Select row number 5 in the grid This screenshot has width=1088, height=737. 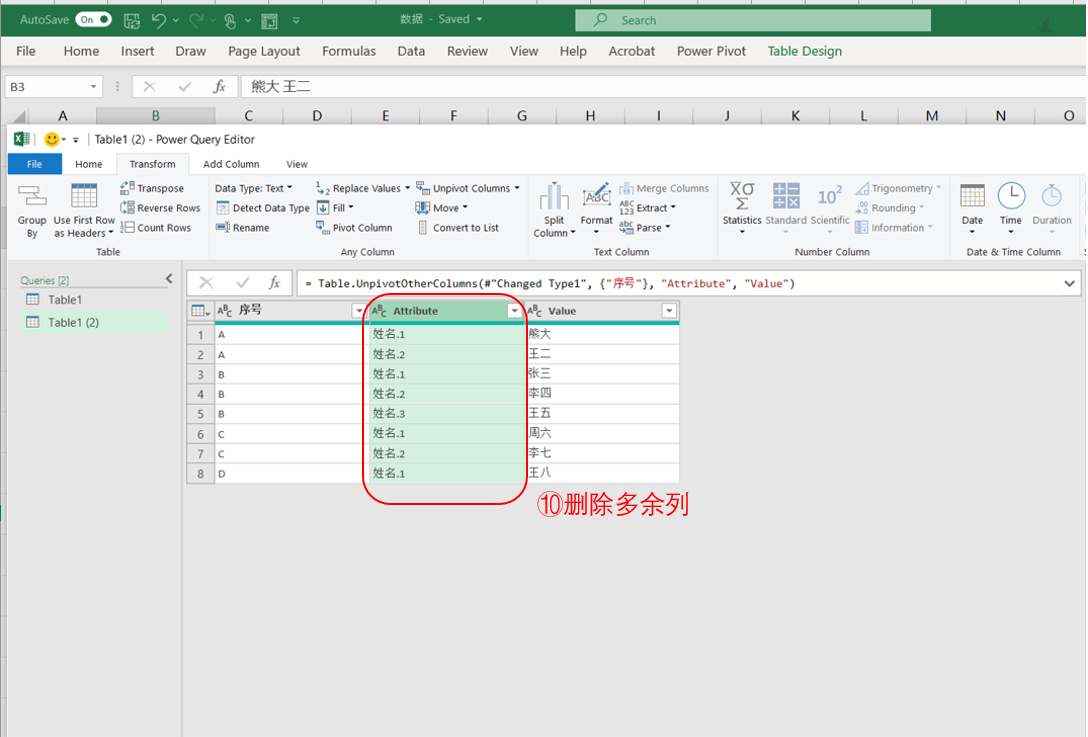tap(201, 414)
